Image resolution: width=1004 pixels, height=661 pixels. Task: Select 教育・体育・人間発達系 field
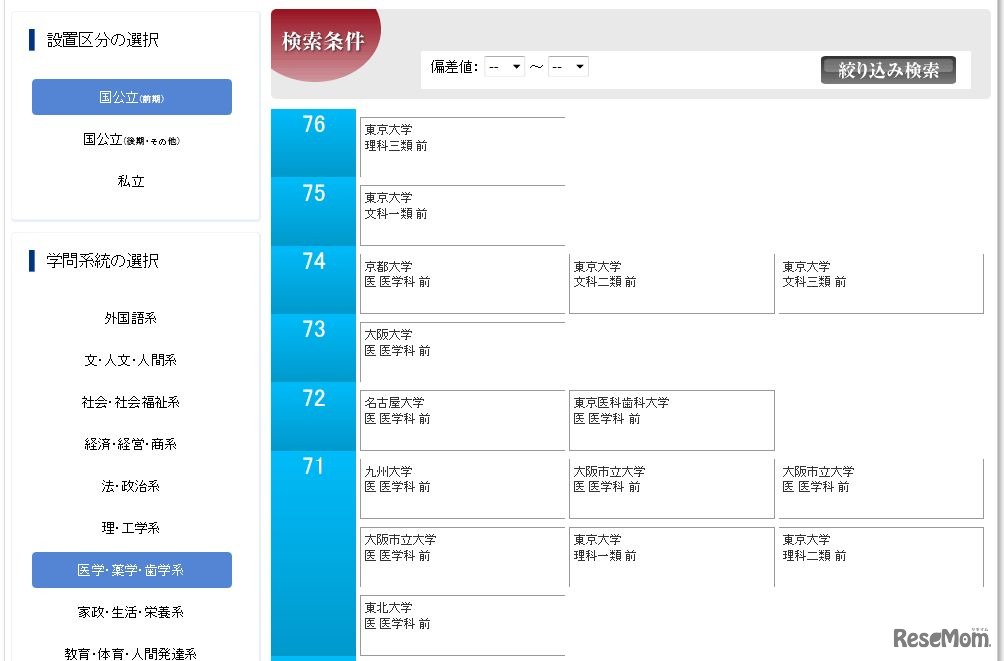[131, 654]
